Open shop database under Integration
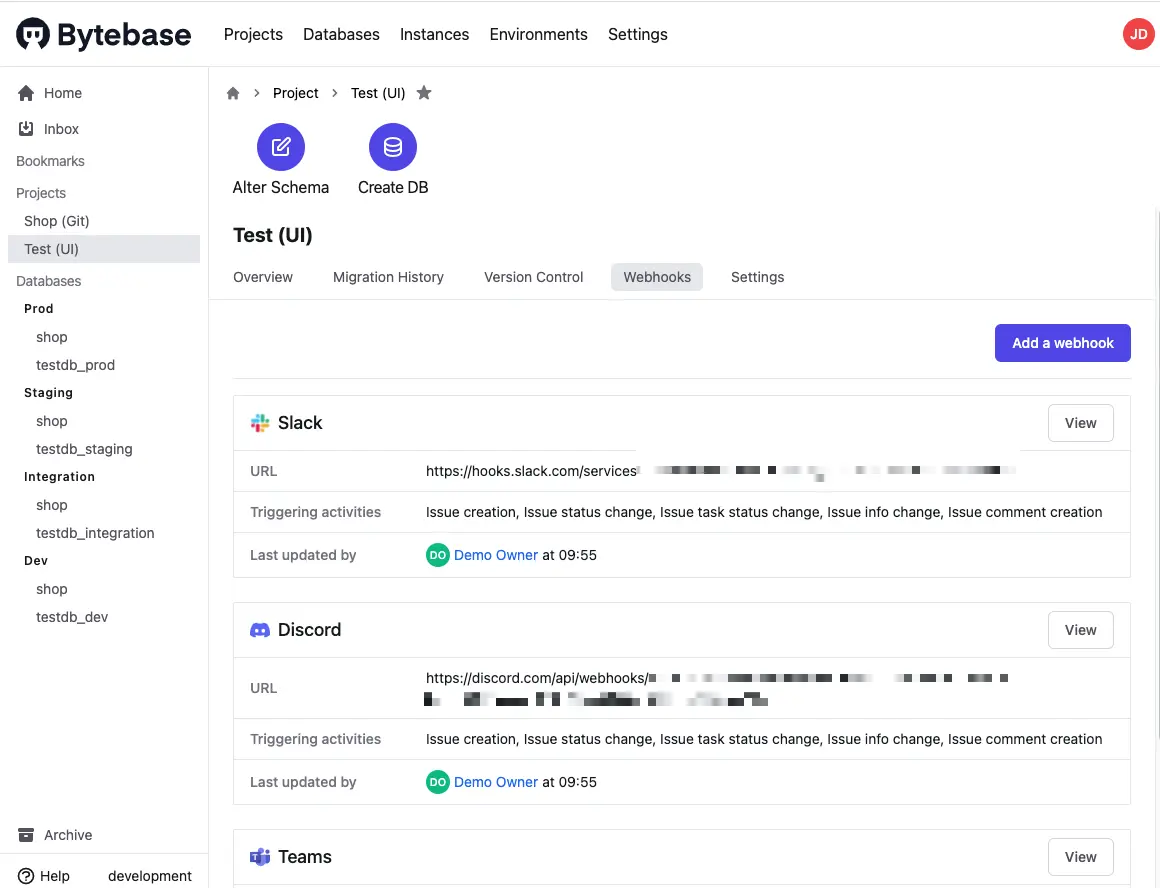 (52, 505)
